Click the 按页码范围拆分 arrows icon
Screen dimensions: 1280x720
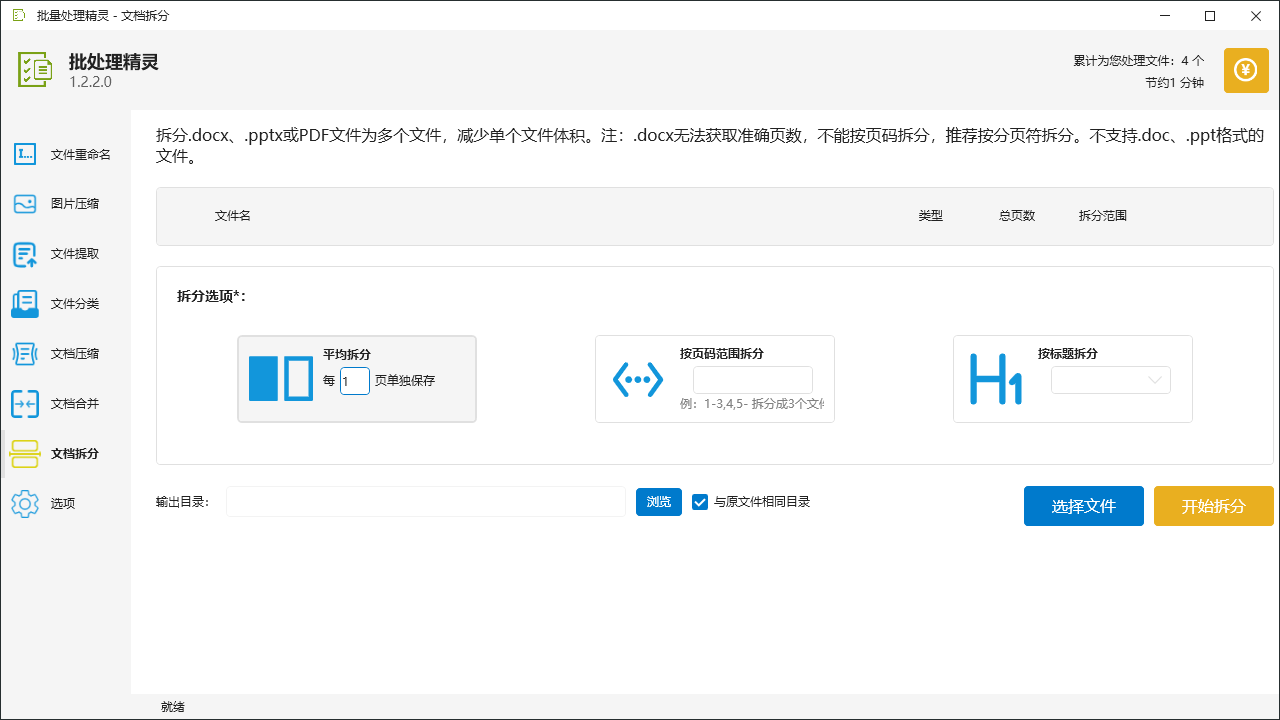pos(638,379)
